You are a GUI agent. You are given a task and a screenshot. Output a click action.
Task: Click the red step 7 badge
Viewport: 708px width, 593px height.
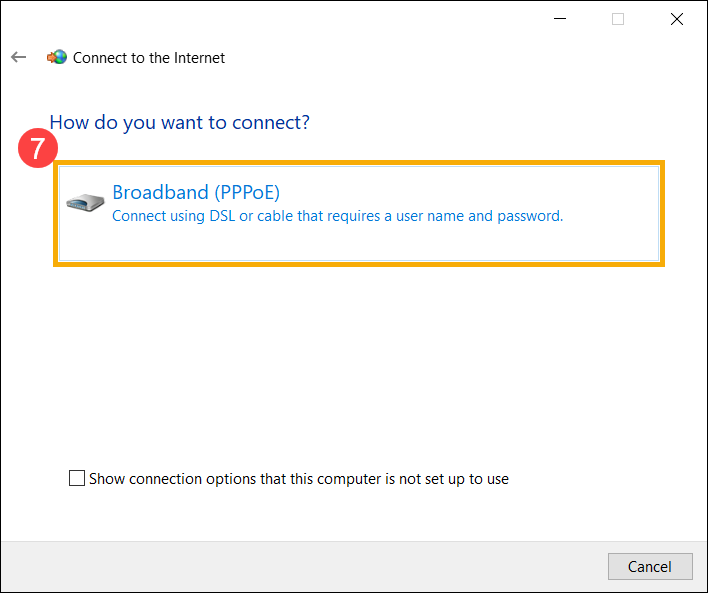coord(37,150)
